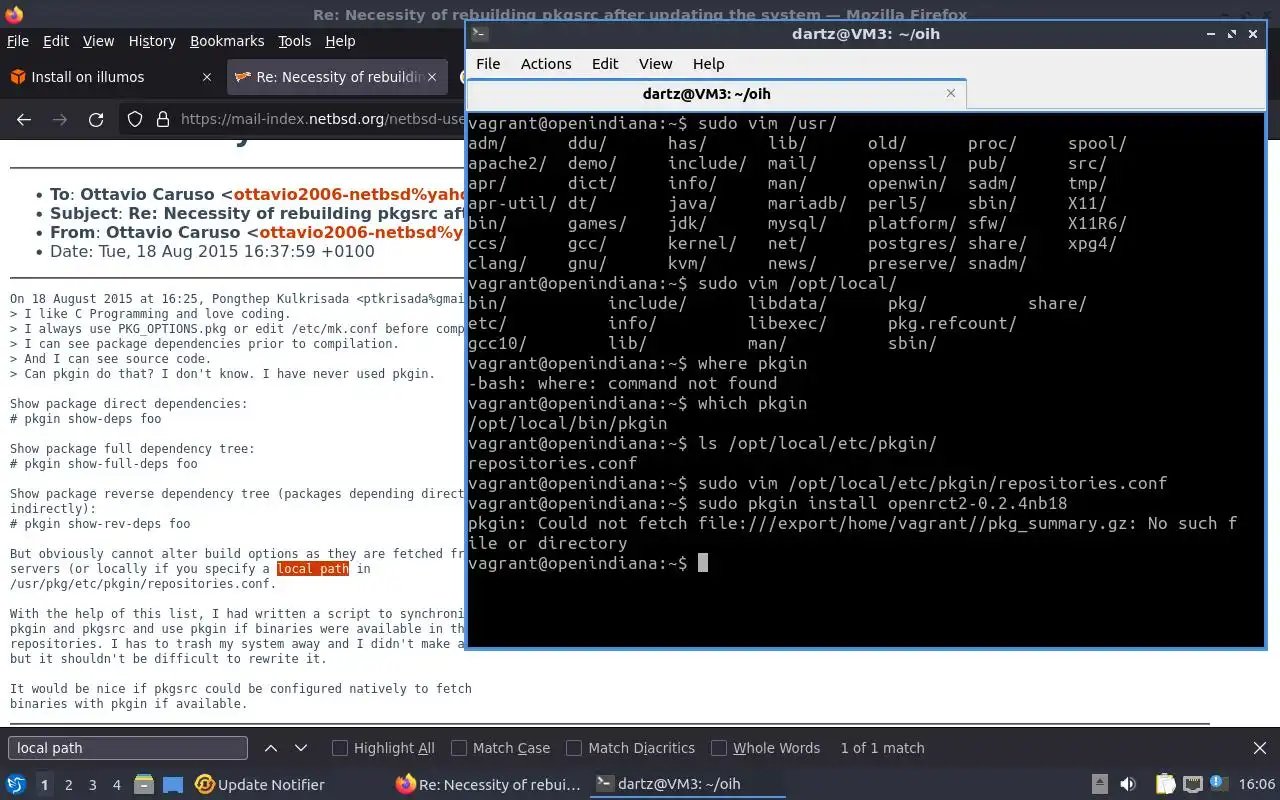This screenshot has height=800, width=1280.
Task: Open the Firefox File menu
Action: 18,41
